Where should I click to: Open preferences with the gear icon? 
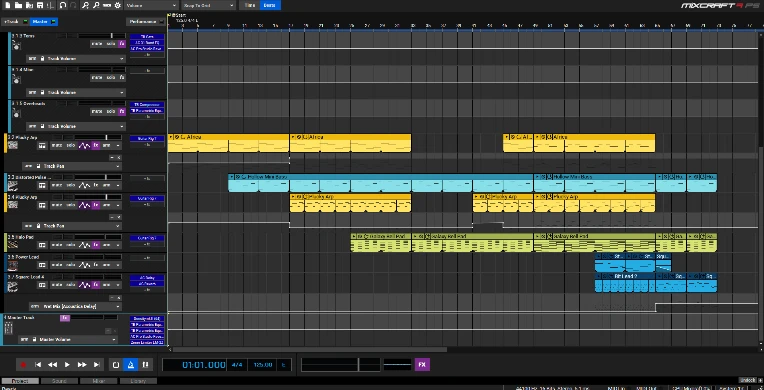[118, 5]
